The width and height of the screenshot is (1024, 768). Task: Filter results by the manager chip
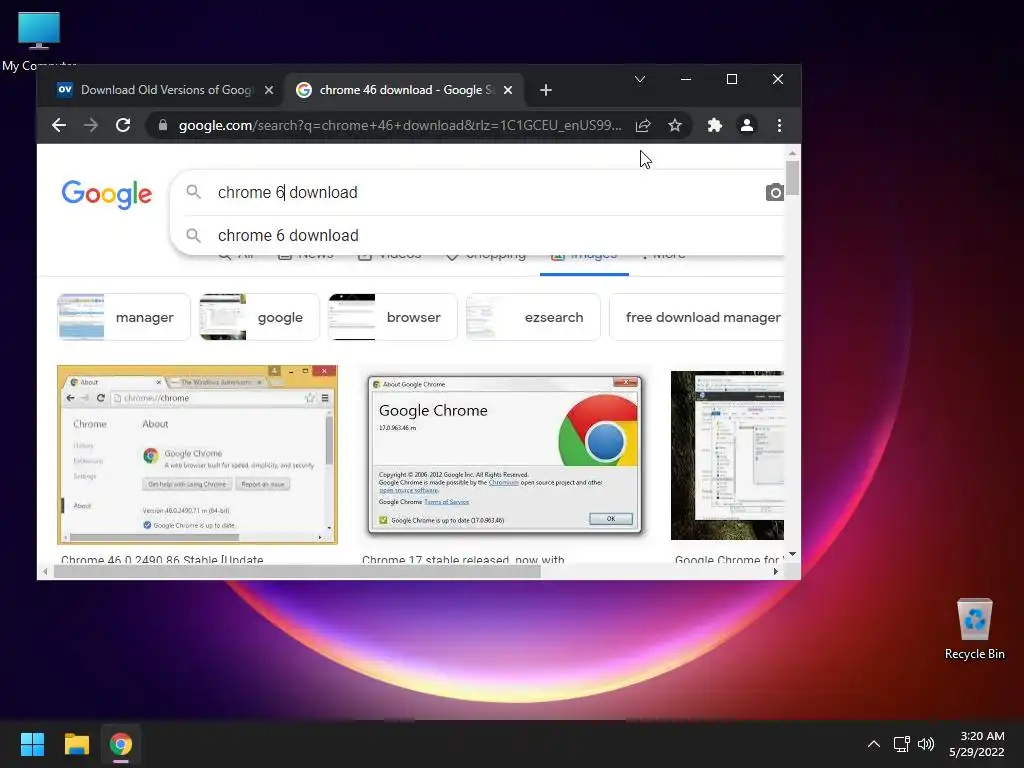123,317
